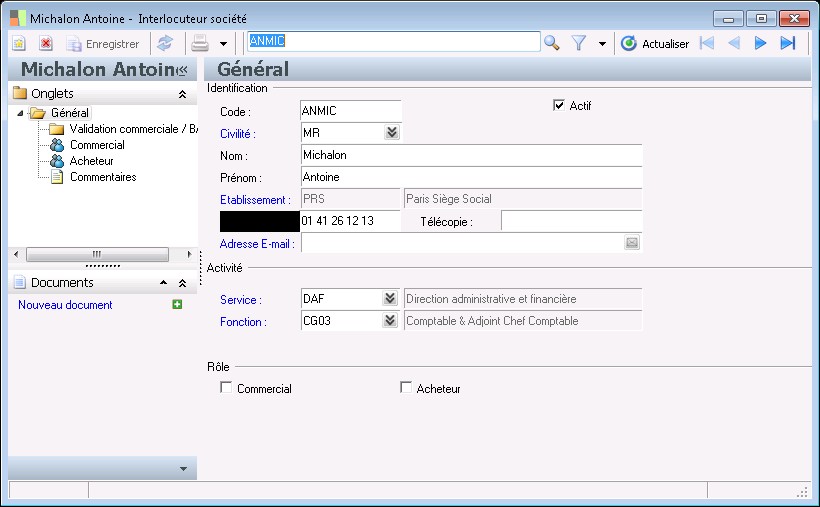Viewport: 820px width, 507px height.
Task: Click the envelope icon in e-mail field
Action: coord(632,242)
